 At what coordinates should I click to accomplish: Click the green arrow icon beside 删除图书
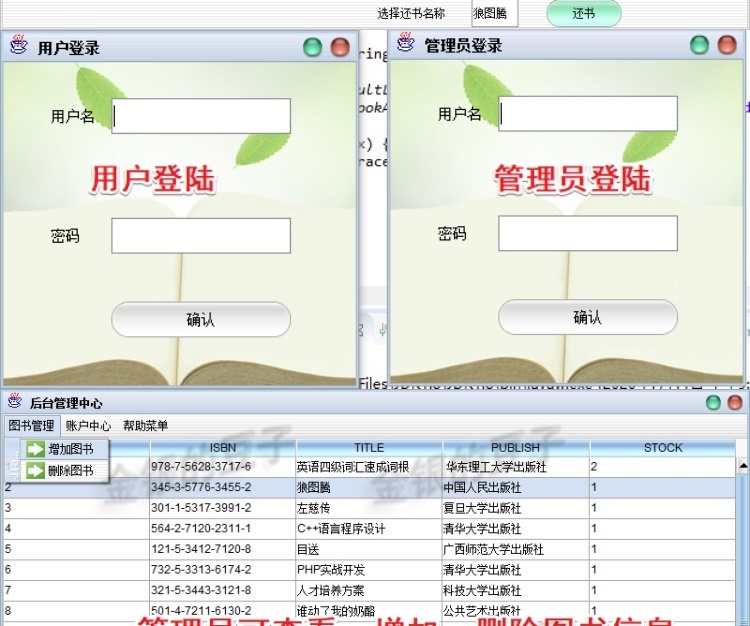(x=35, y=471)
